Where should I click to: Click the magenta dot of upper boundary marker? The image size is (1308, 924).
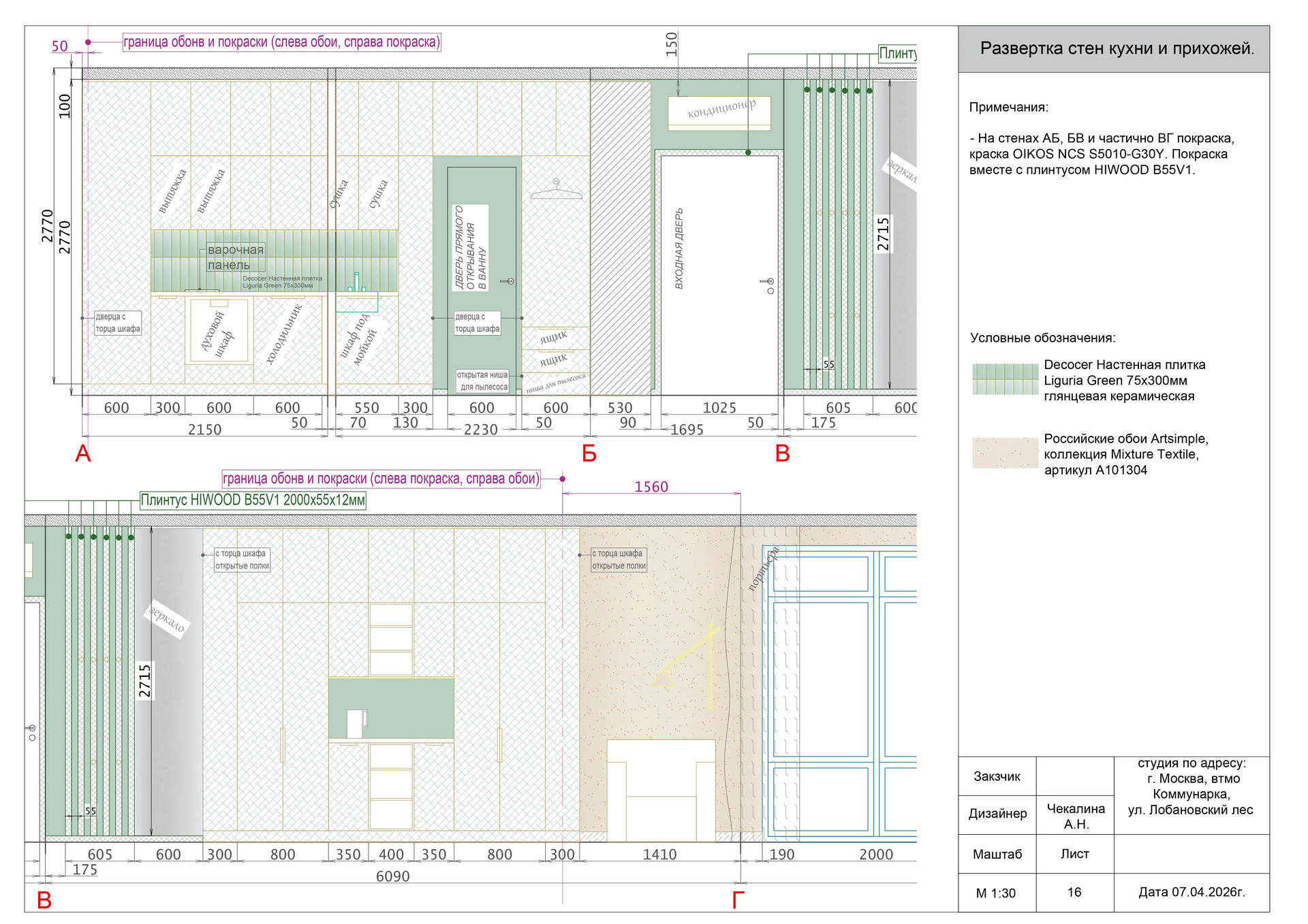coord(88,42)
